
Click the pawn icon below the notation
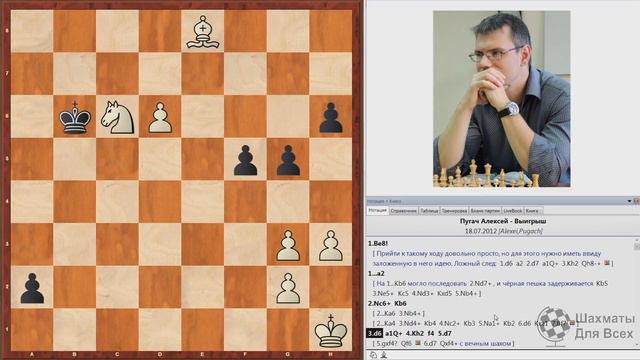[384, 355]
